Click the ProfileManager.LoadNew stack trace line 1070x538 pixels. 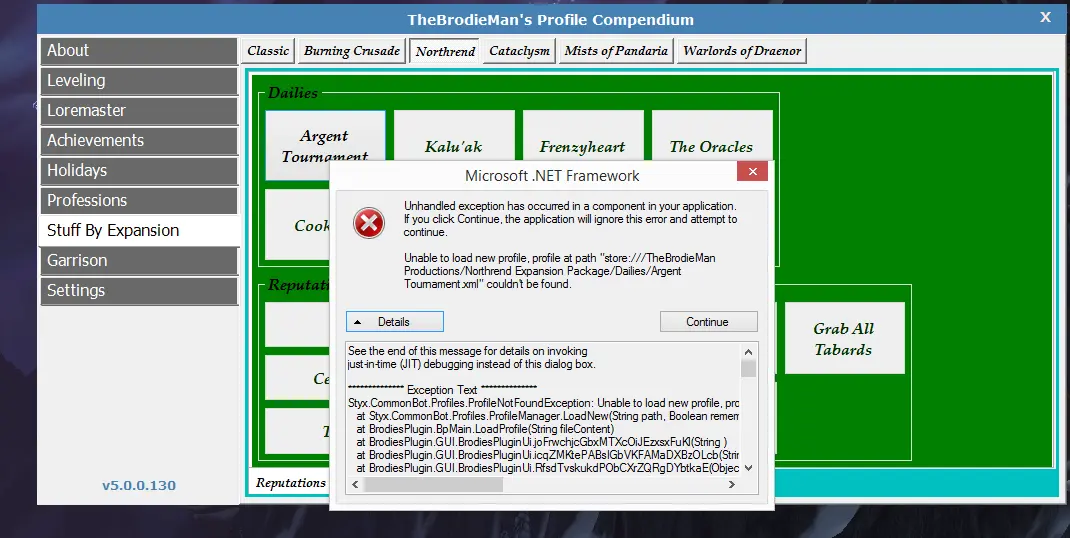pos(547,416)
